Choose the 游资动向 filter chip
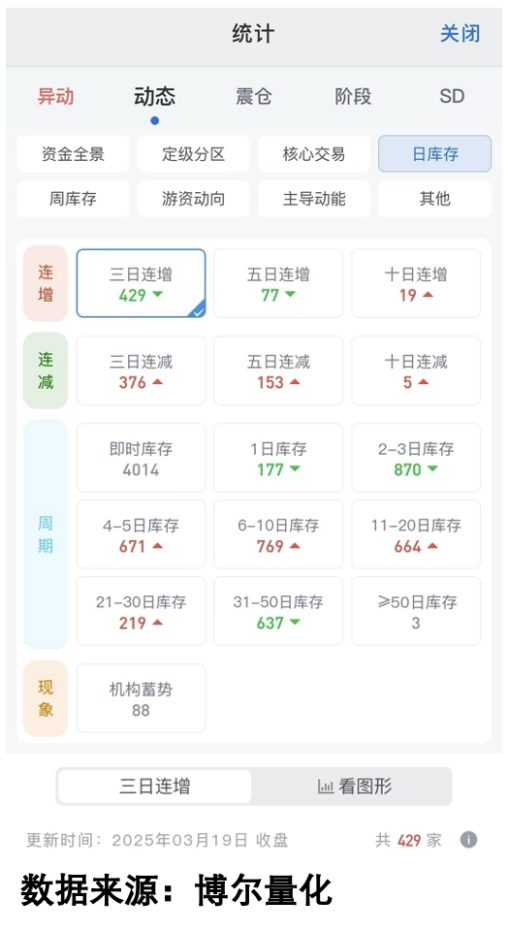This screenshot has height=931, width=508. [193, 198]
